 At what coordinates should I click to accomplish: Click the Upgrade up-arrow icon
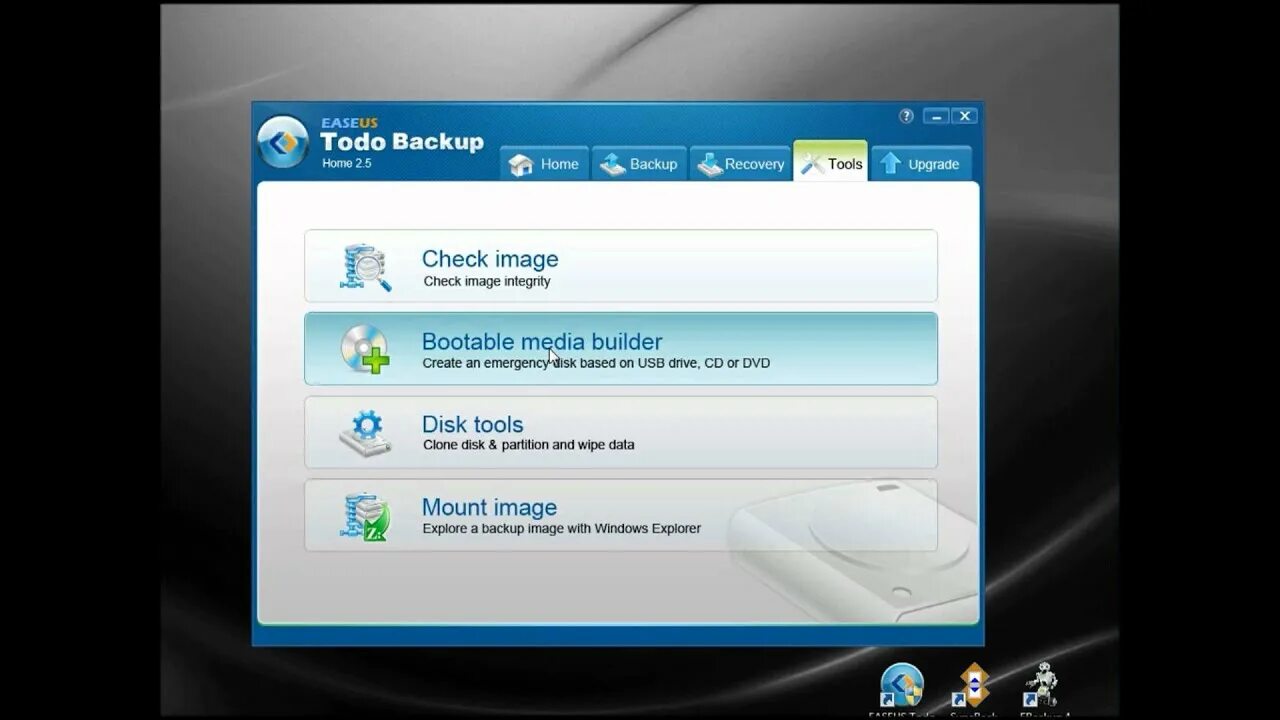[890, 164]
